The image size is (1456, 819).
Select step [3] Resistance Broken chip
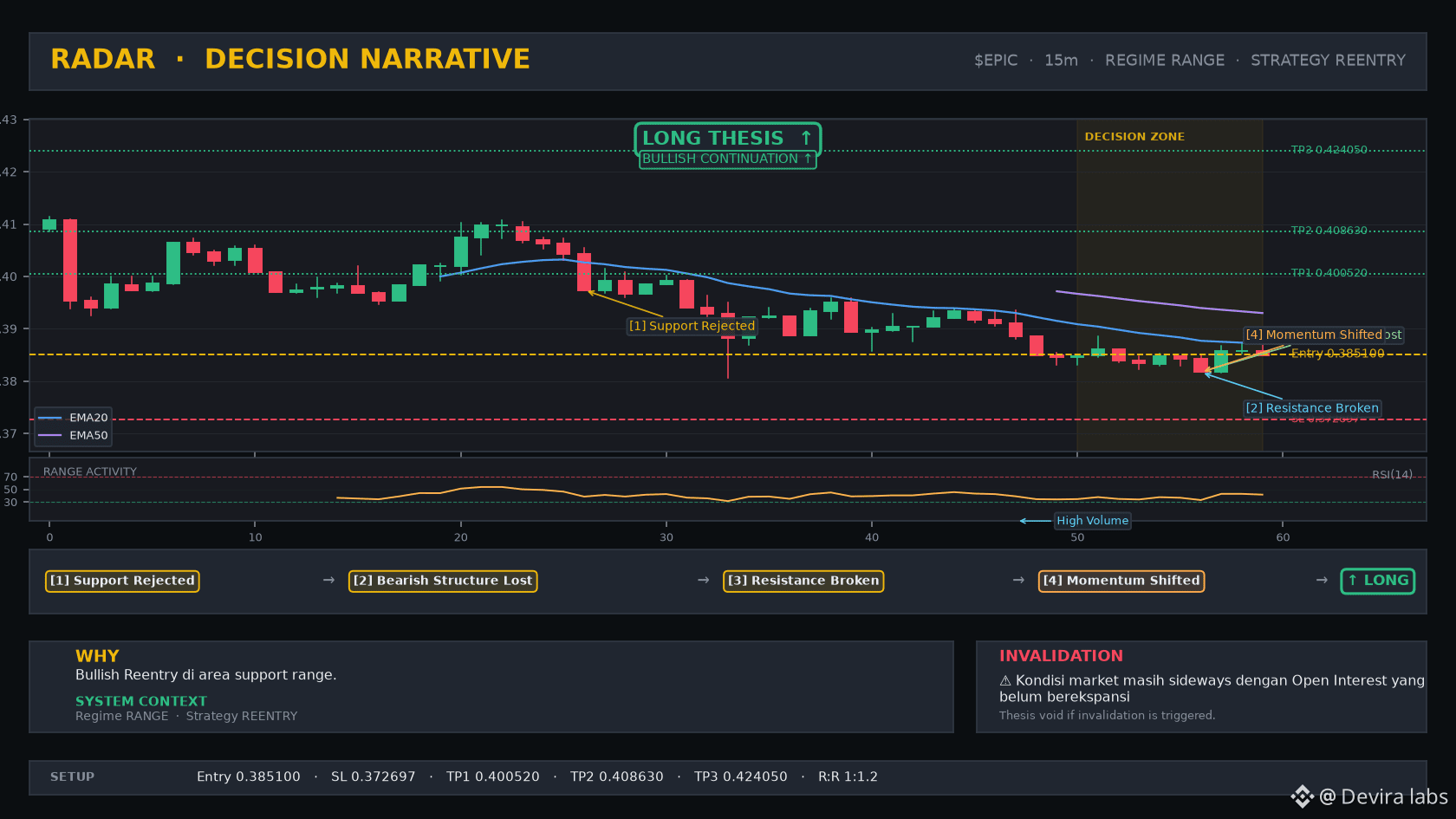[803, 581]
